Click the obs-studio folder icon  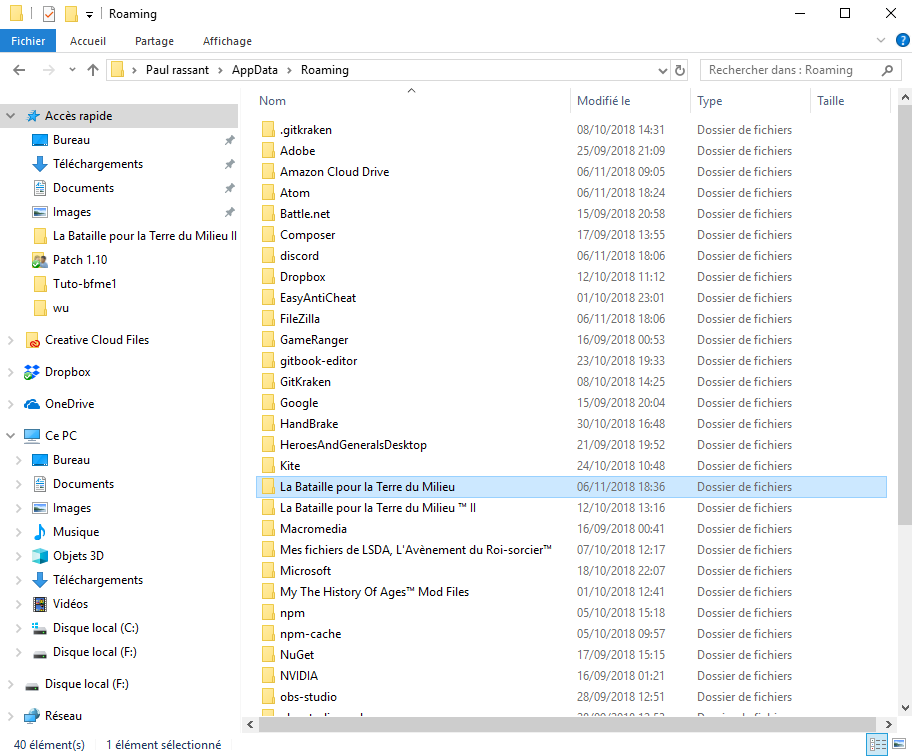[x=268, y=696]
